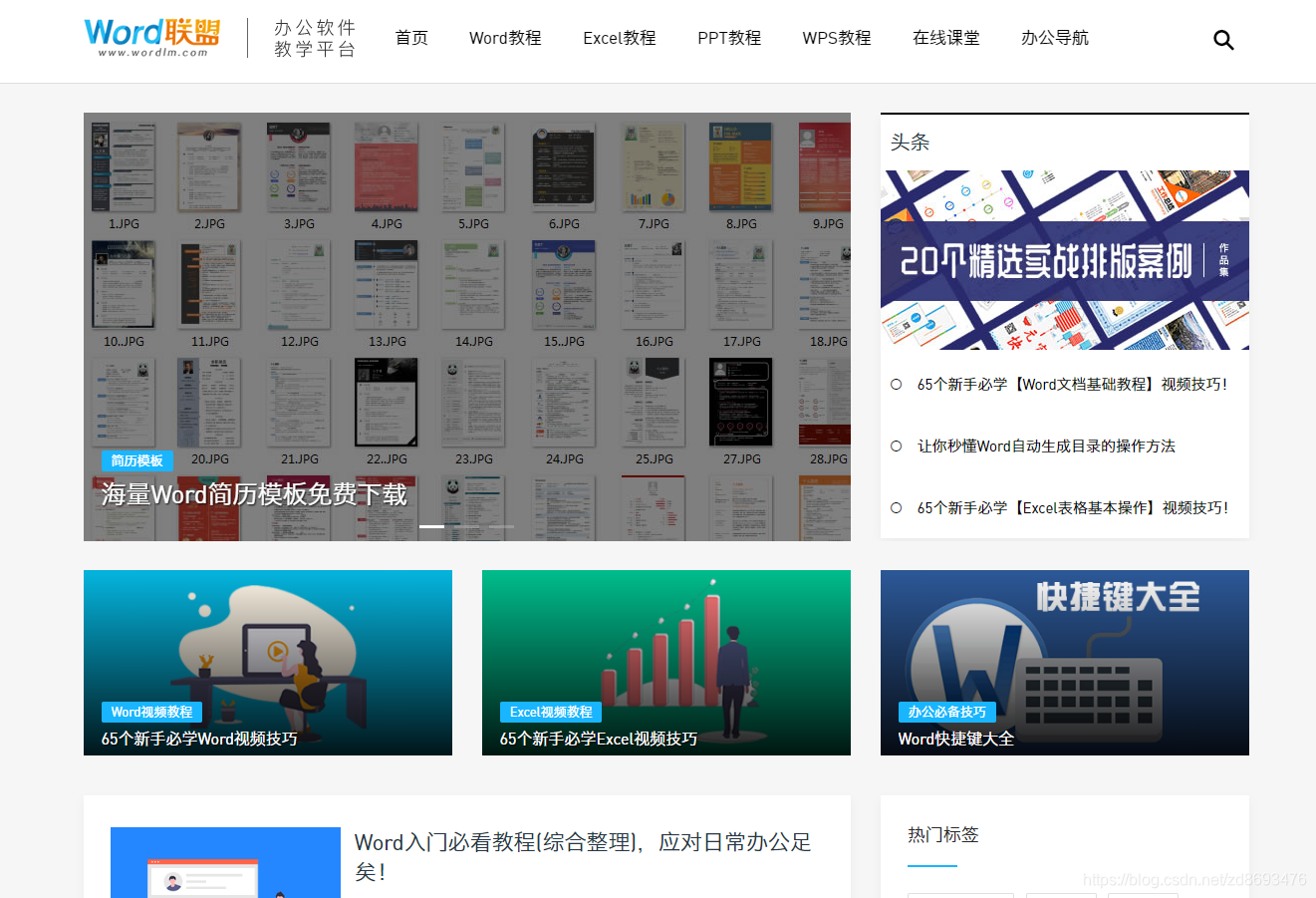Open 65个新手必学【Excel表格基本操作】视频技巧 link
Image resolution: width=1316 pixels, height=898 pixels.
[1073, 507]
